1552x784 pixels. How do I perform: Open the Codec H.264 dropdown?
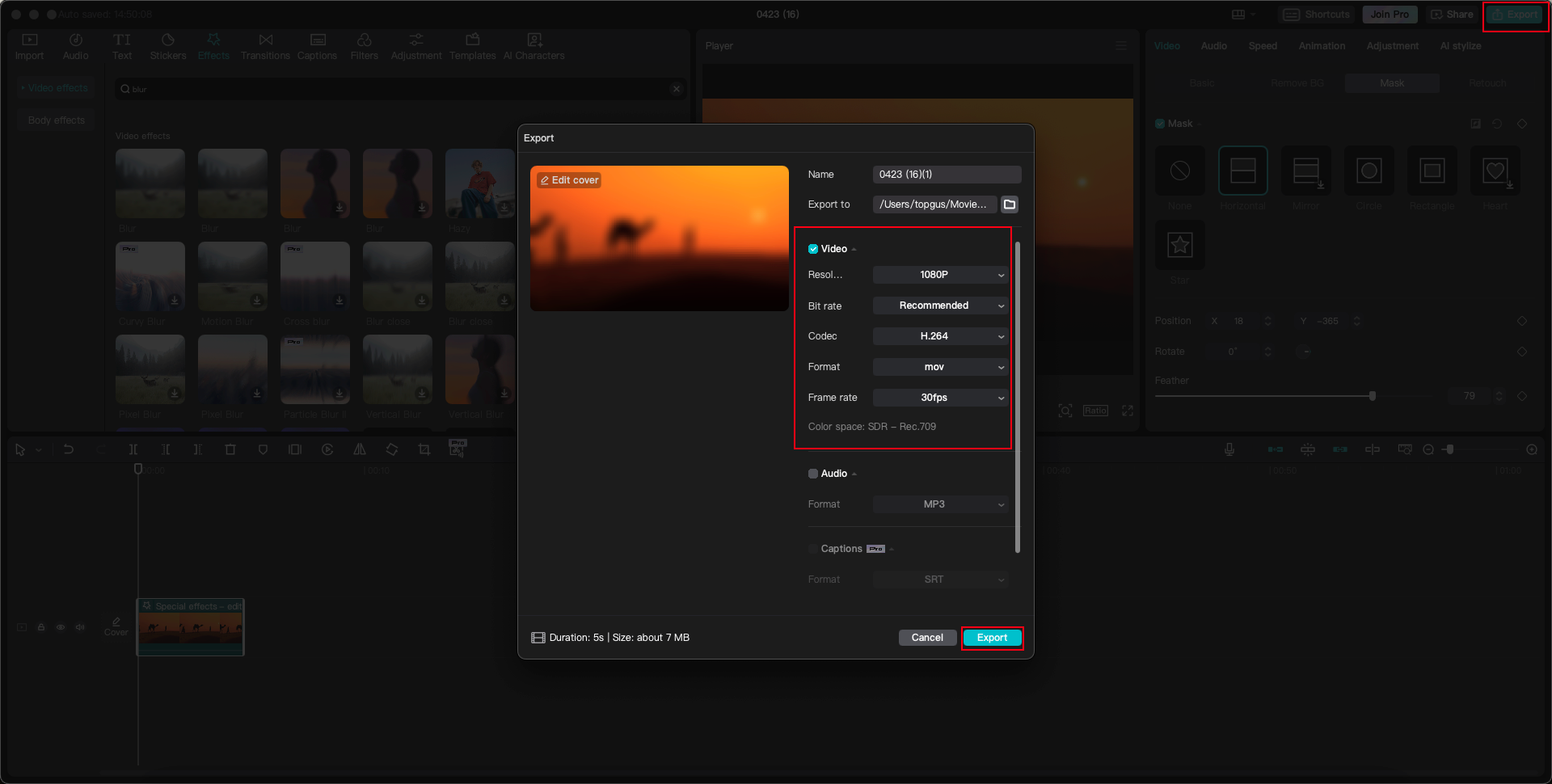(940, 336)
